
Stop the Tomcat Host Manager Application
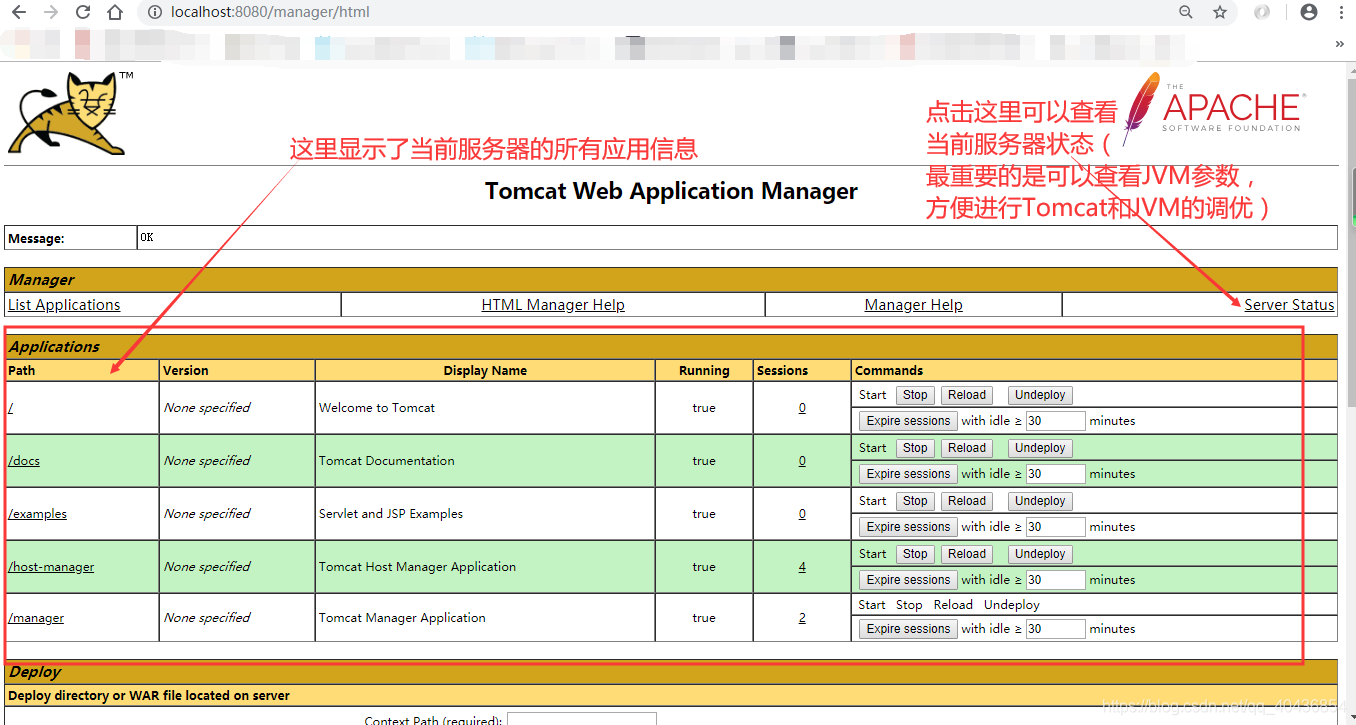[915, 554]
